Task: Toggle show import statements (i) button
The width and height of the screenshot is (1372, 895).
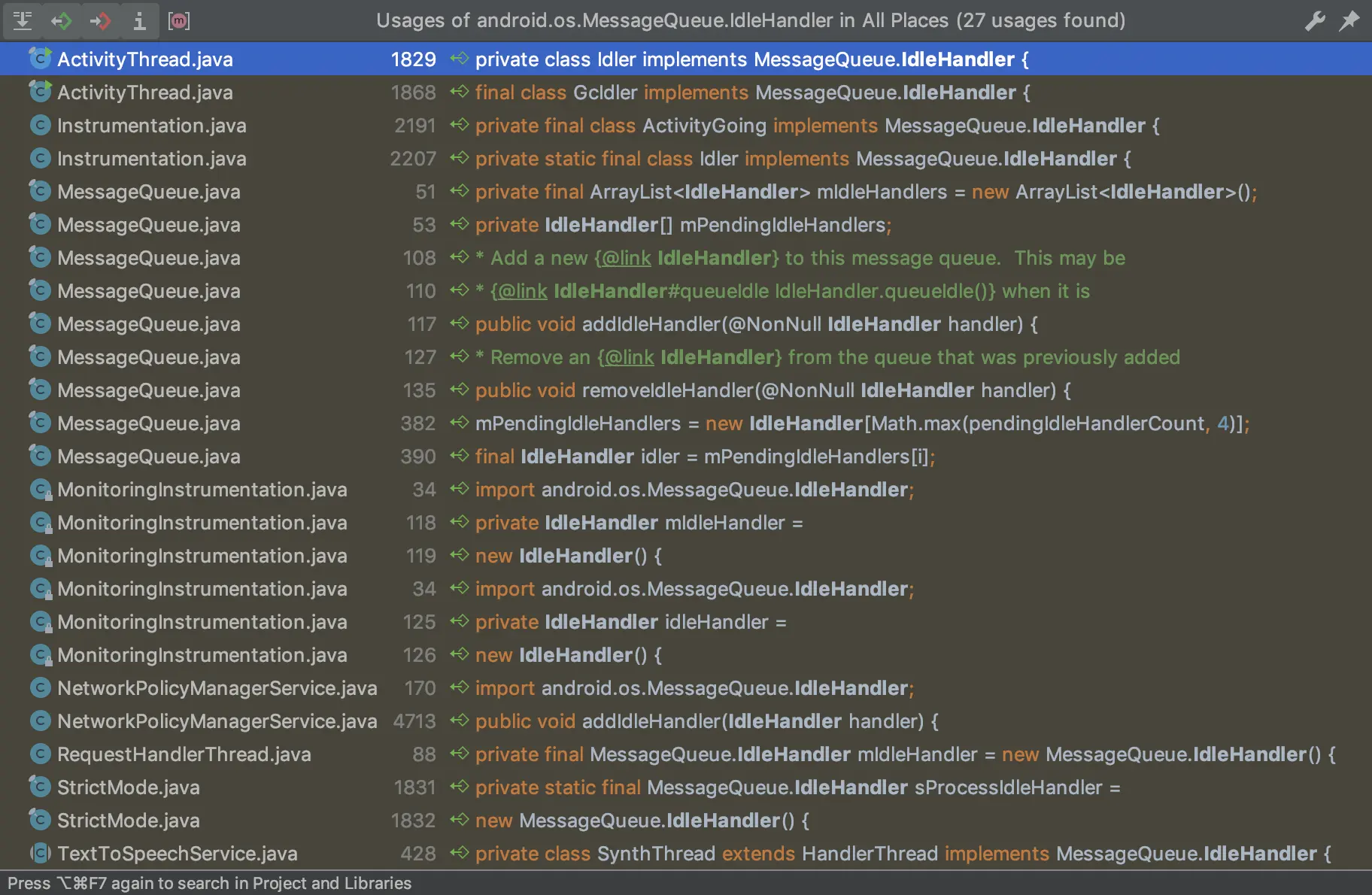Action: [x=139, y=20]
